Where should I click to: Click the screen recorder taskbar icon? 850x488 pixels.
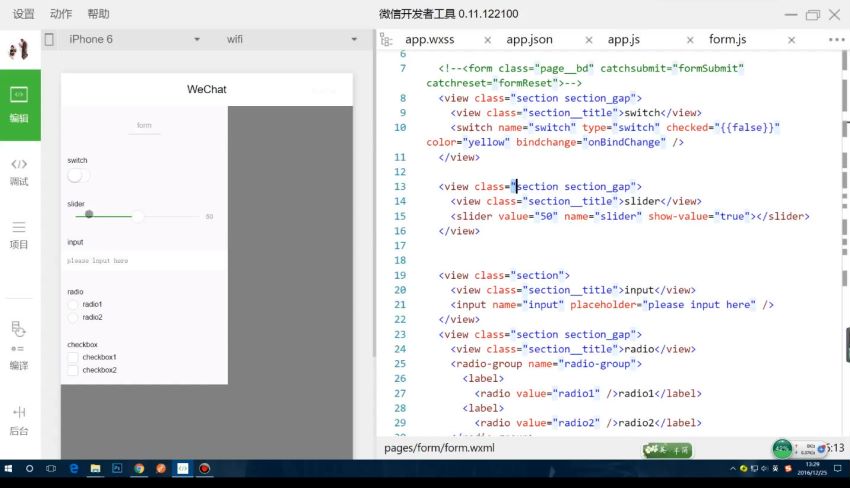click(x=204, y=468)
